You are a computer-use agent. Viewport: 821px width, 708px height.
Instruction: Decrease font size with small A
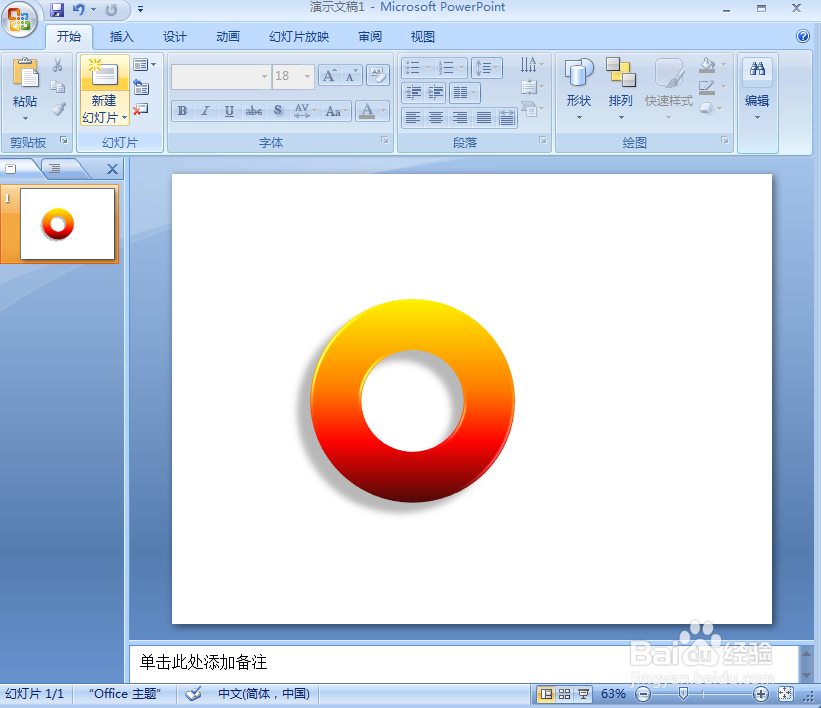pos(351,76)
